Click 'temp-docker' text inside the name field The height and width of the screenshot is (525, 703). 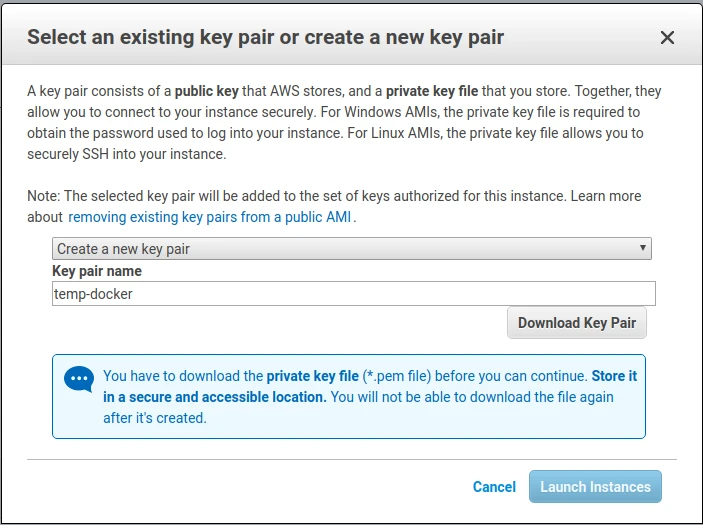[x=93, y=294]
